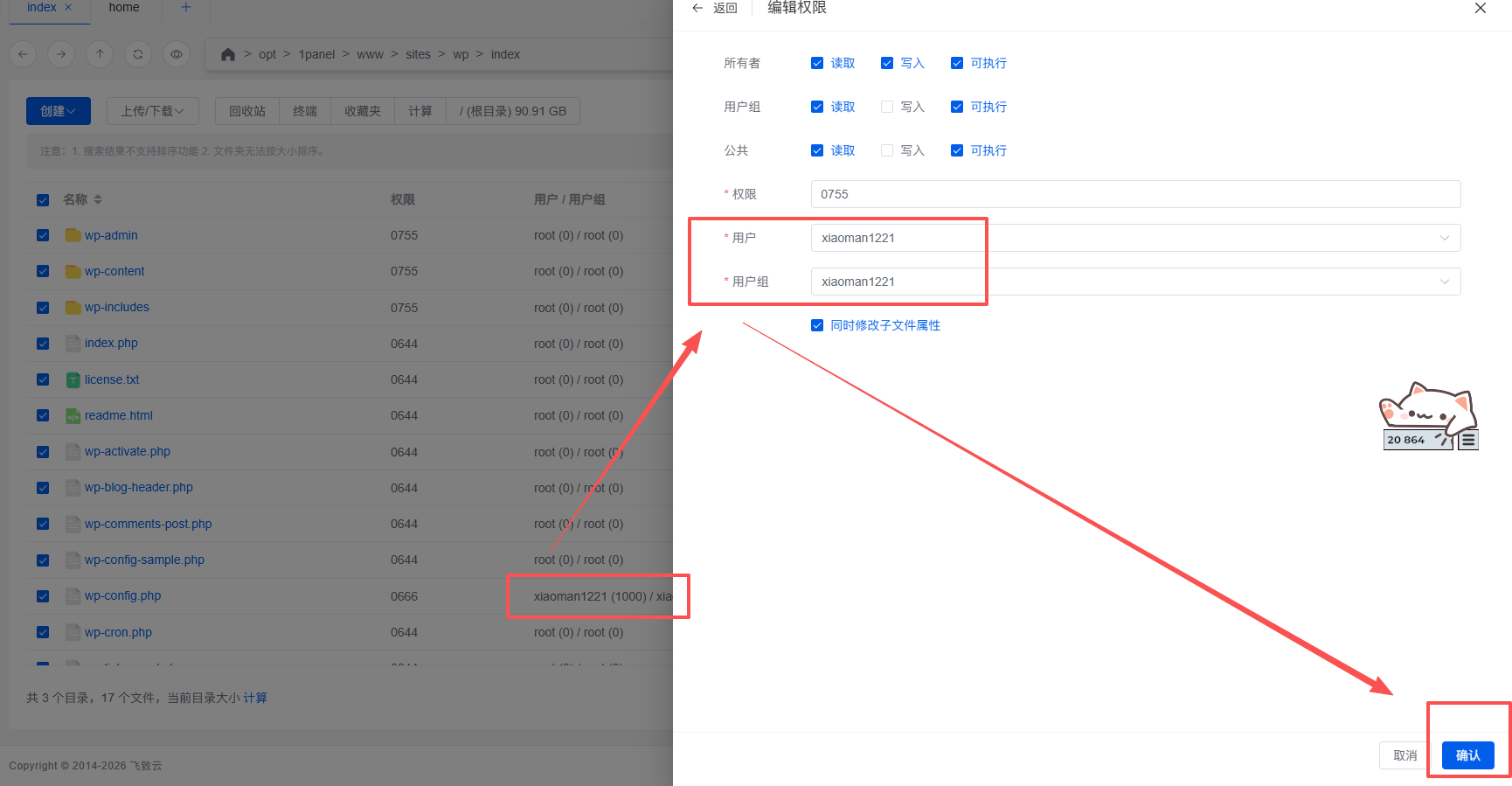Viewport: 1512px width, 786px height.
Task: Click the cat mascot widget menu icon
Action: 1468,441
